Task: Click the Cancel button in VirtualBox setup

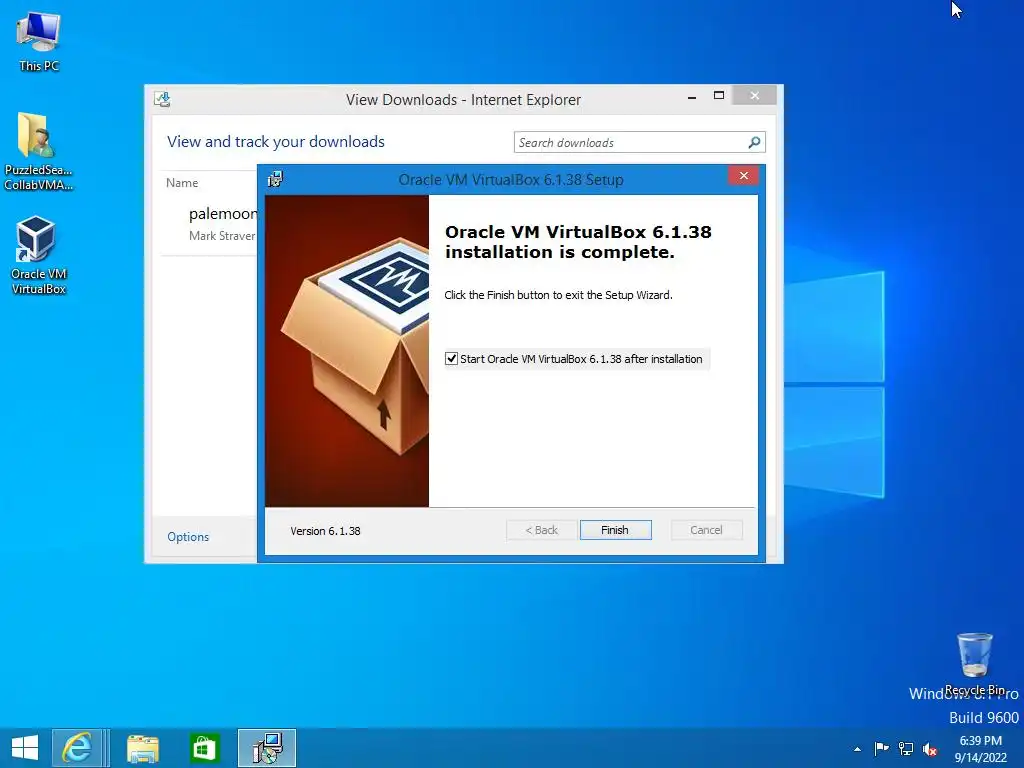Action: pyautogui.click(x=707, y=530)
